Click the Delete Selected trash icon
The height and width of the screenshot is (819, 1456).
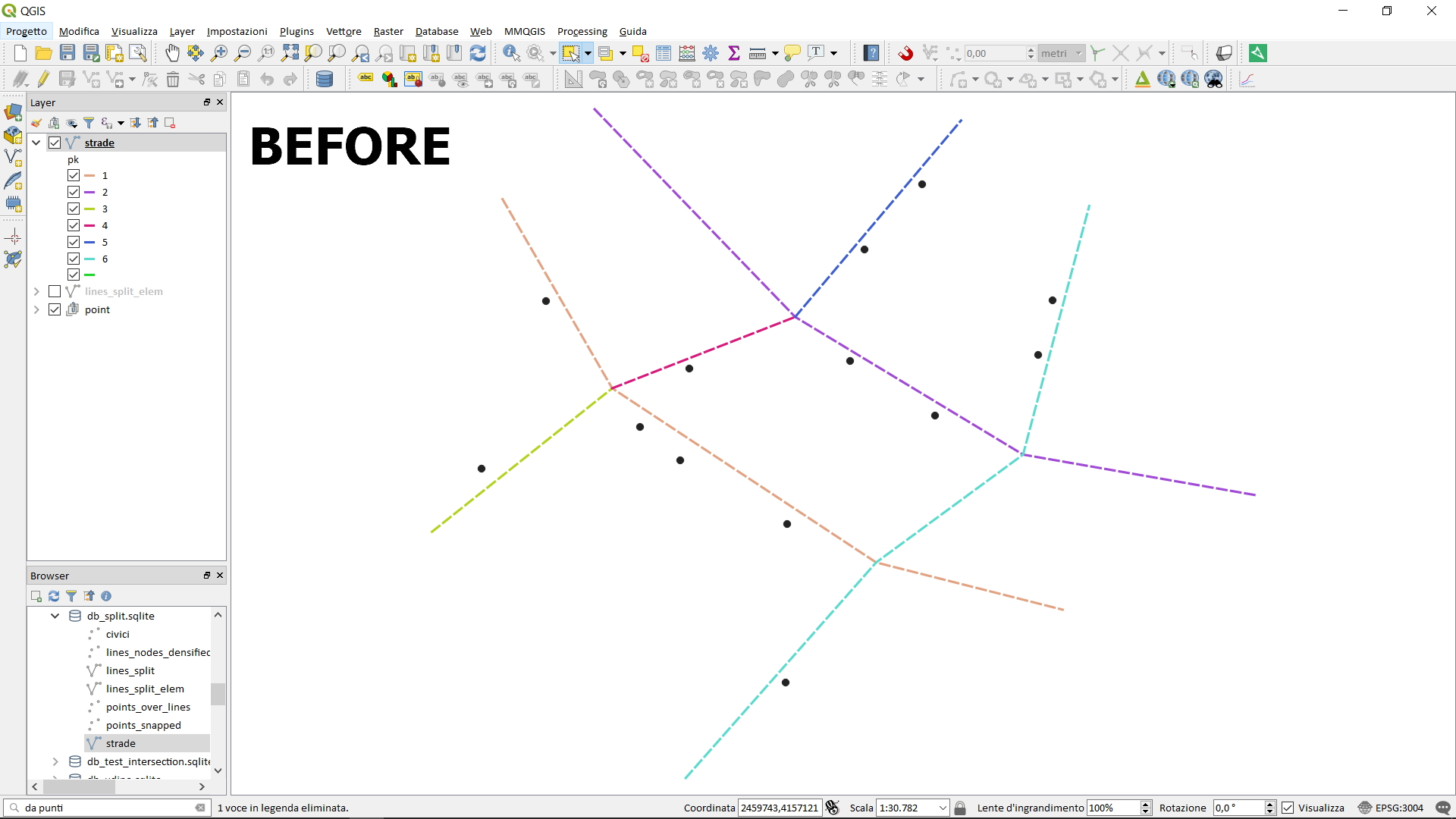[x=173, y=80]
